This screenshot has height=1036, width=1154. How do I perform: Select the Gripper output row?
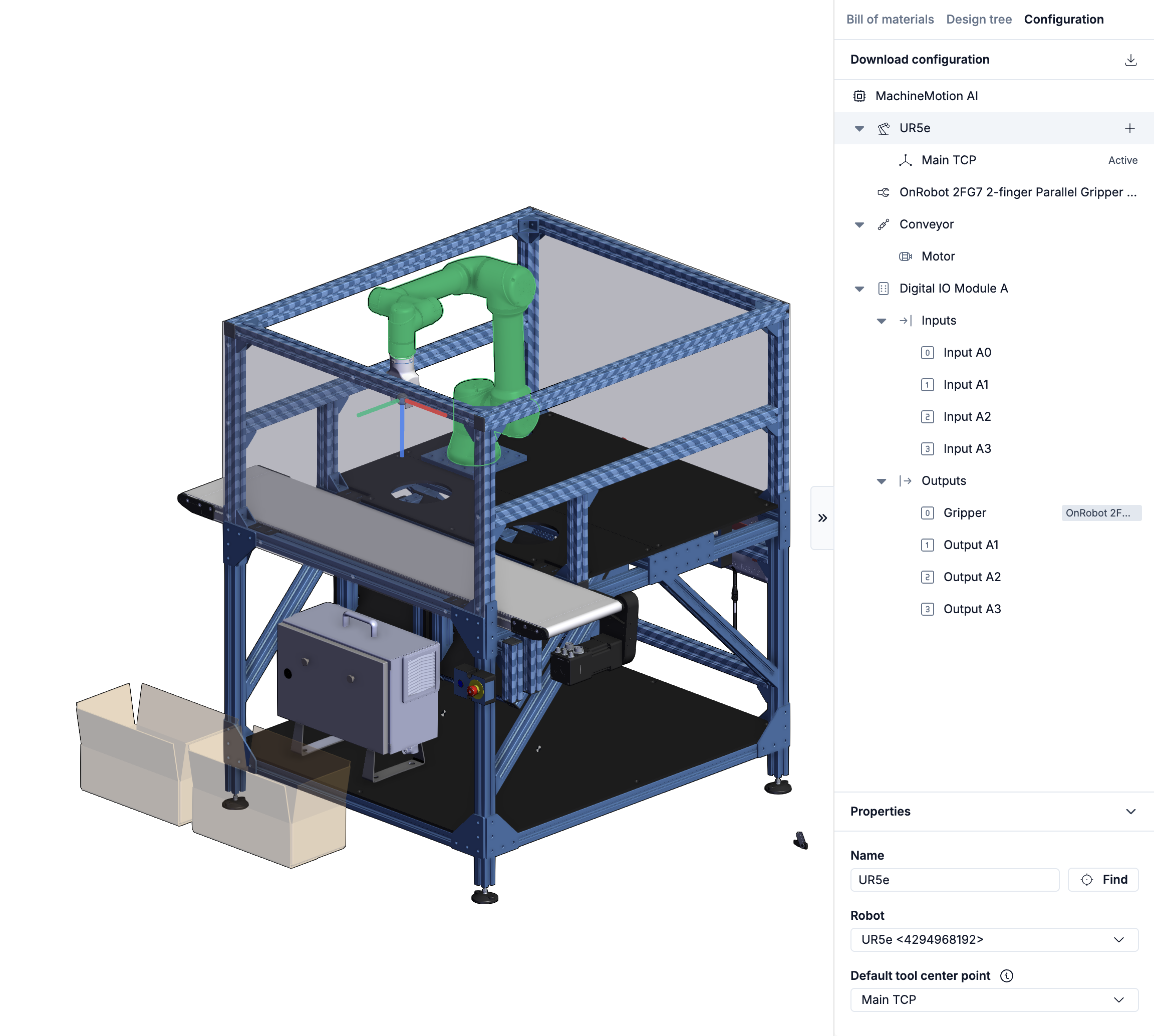tap(994, 513)
